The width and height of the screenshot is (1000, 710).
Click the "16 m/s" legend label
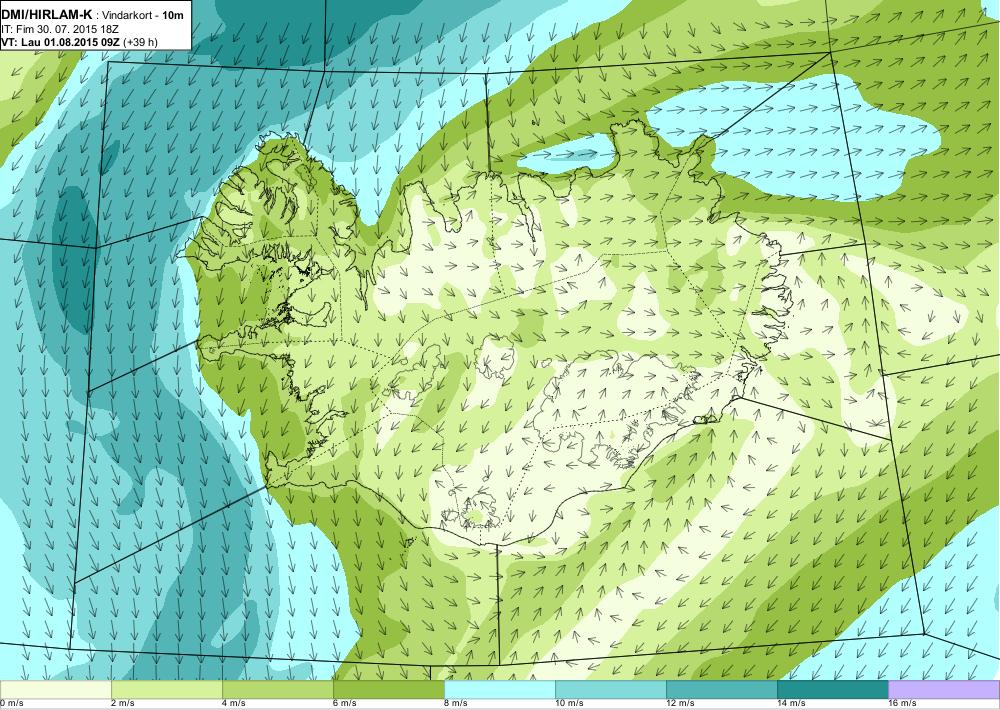tap(902, 704)
